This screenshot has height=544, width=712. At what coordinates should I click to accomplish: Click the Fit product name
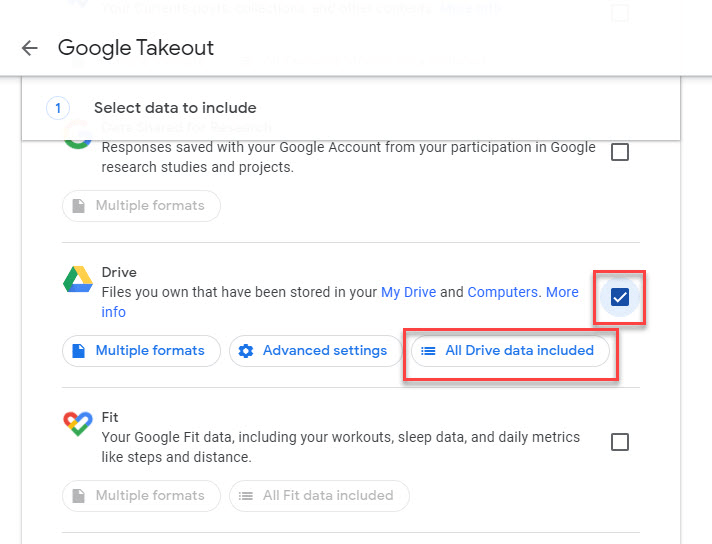(x=110, y=417)
